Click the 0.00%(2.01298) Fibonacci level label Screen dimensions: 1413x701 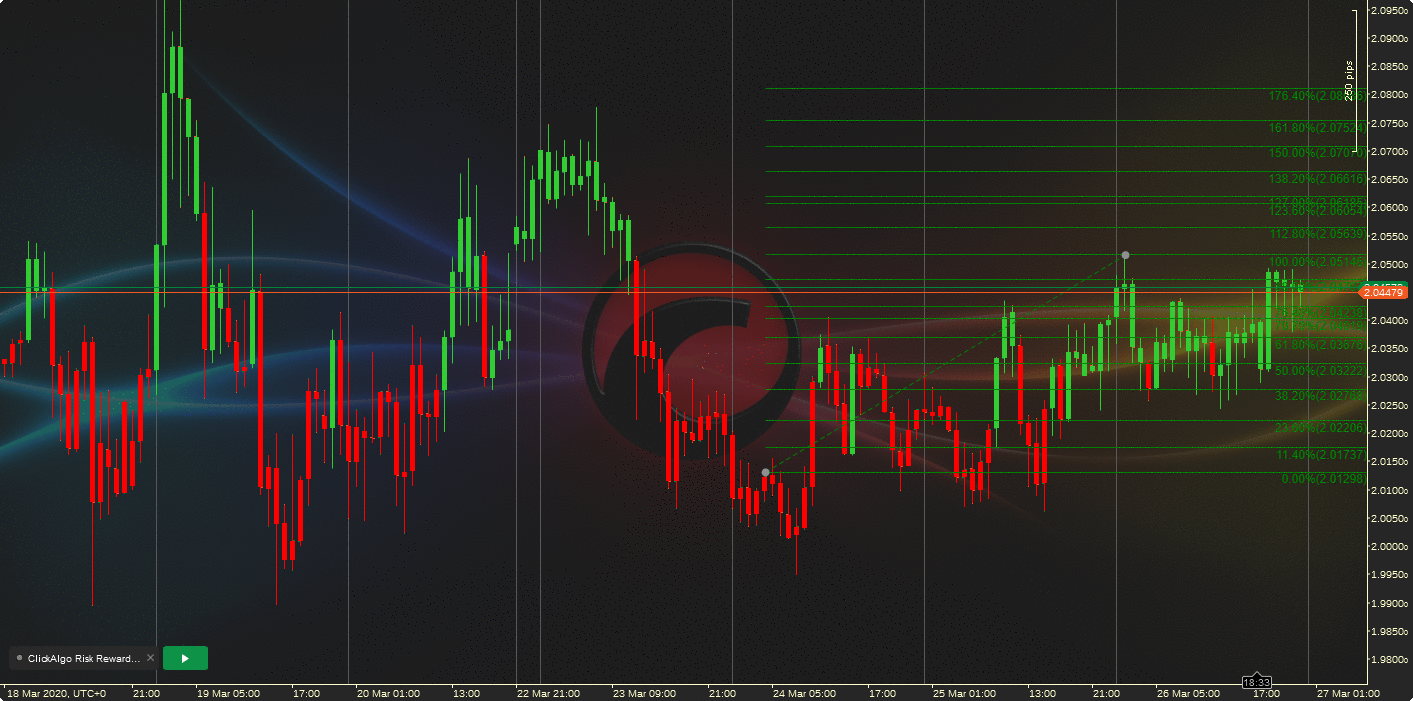[x=1323, y=479]
